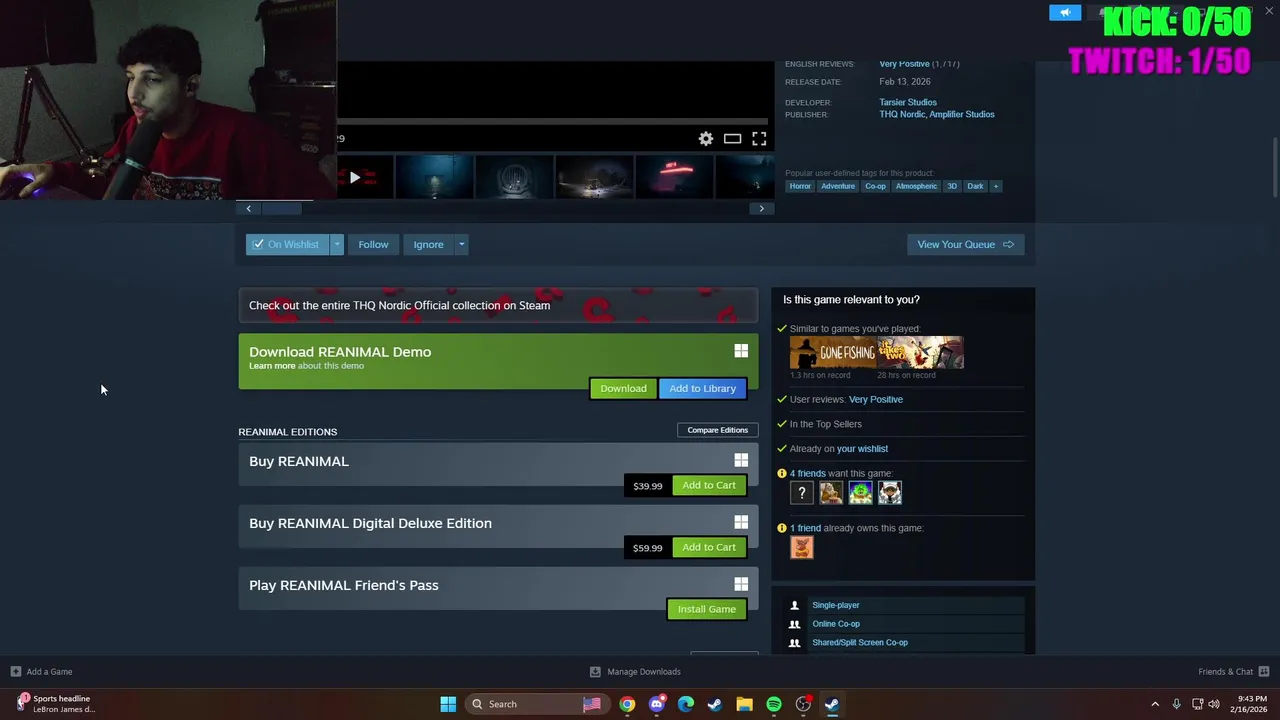Open Friends & Chat panel
Screen dimensions: 1280x720
click(1234, 672)
